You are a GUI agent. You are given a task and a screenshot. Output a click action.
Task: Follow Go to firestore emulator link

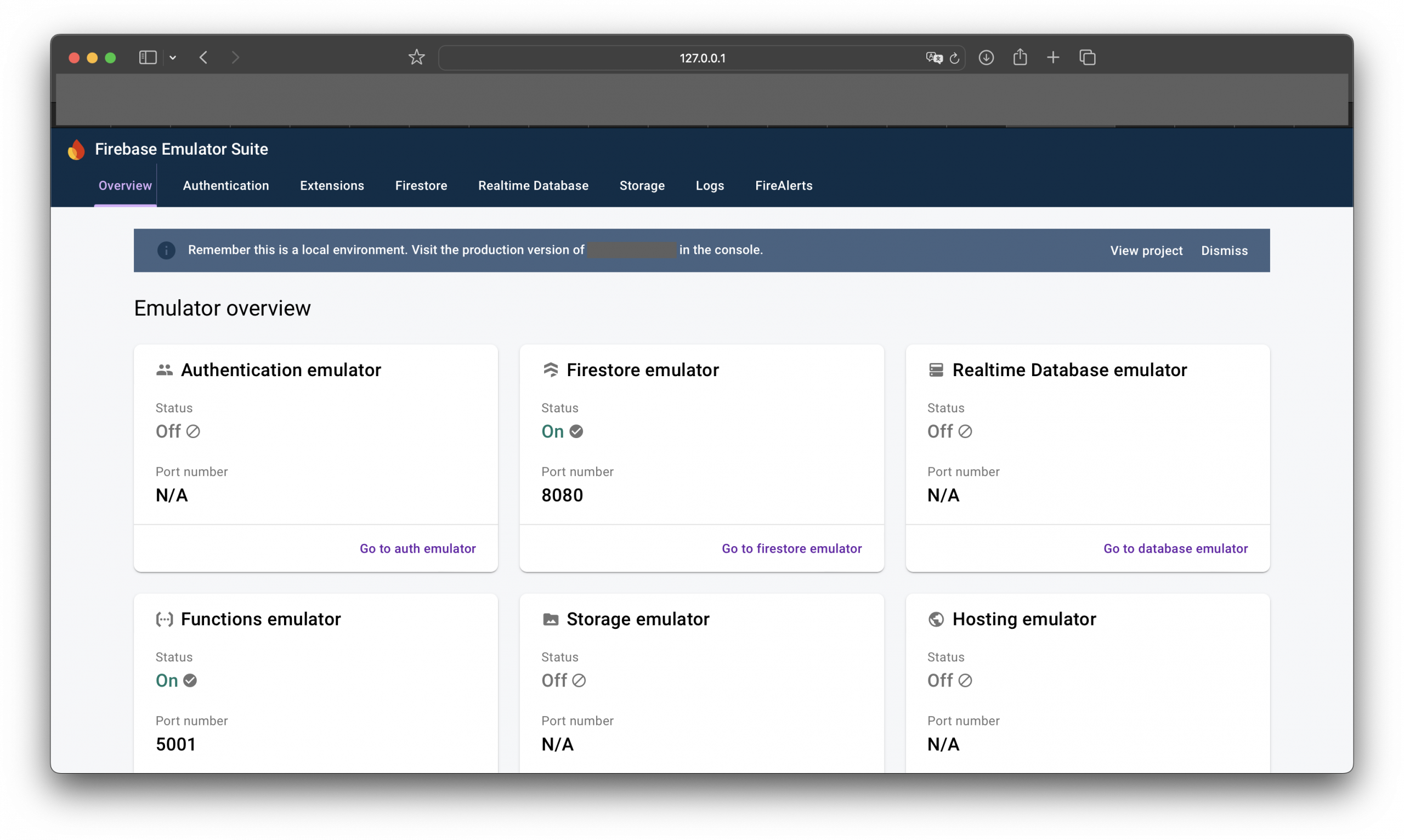(791, 548)
